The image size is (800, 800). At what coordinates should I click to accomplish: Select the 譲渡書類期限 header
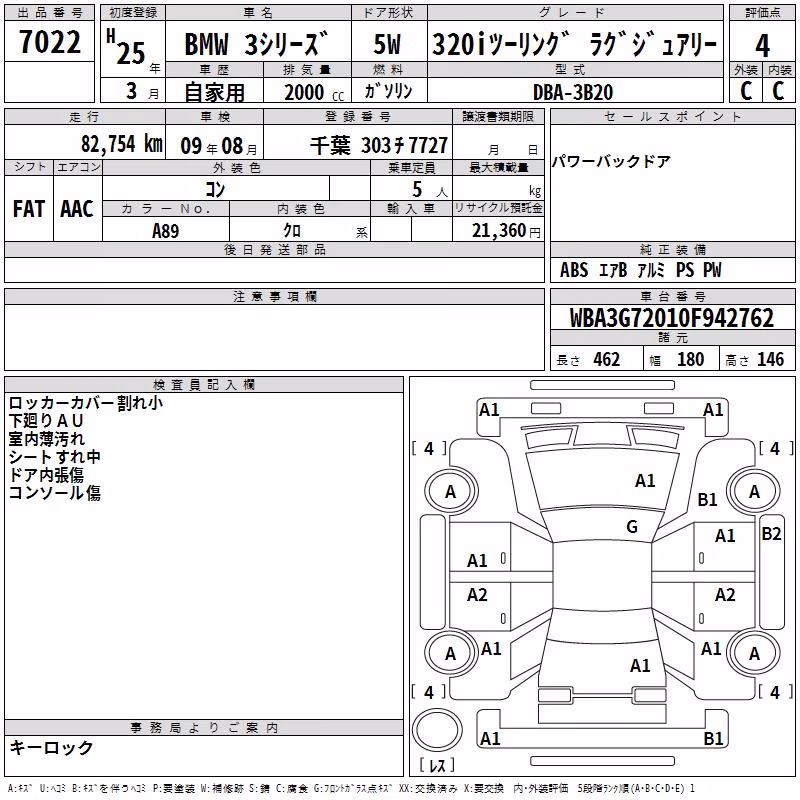click(498, 116)
